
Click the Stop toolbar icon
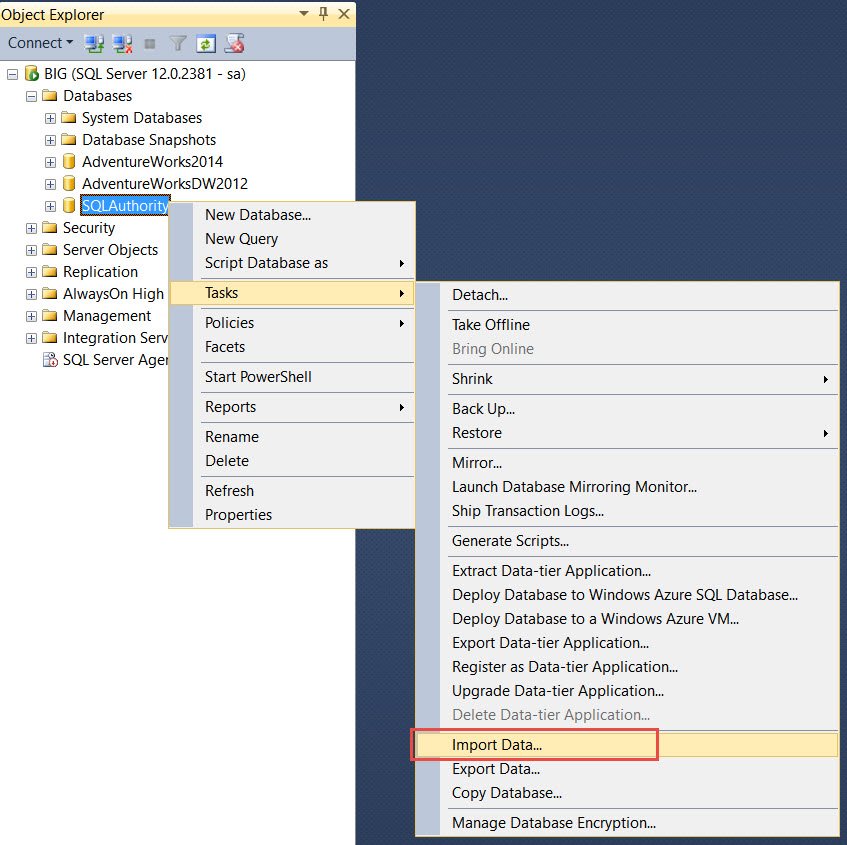coord(150,44)
